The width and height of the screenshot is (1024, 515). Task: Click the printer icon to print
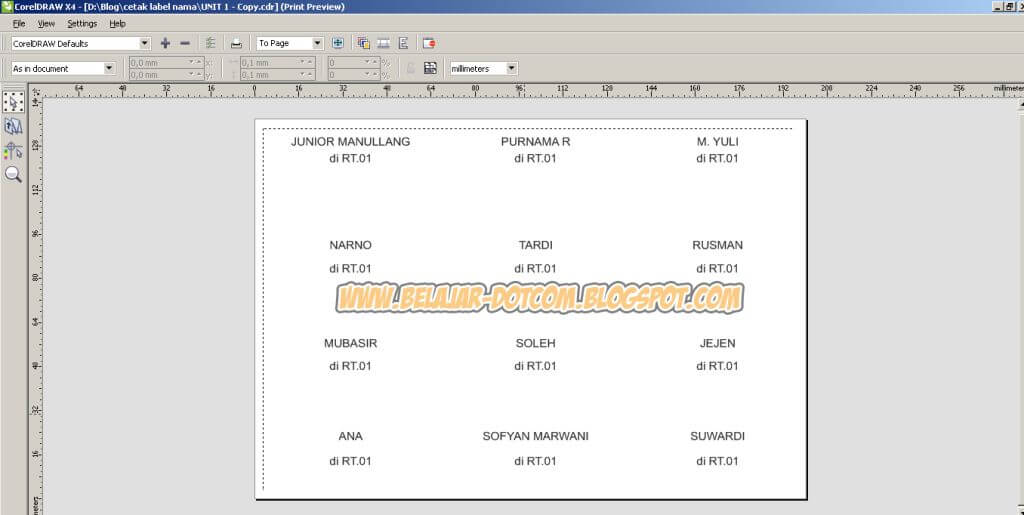coord(236,44)
